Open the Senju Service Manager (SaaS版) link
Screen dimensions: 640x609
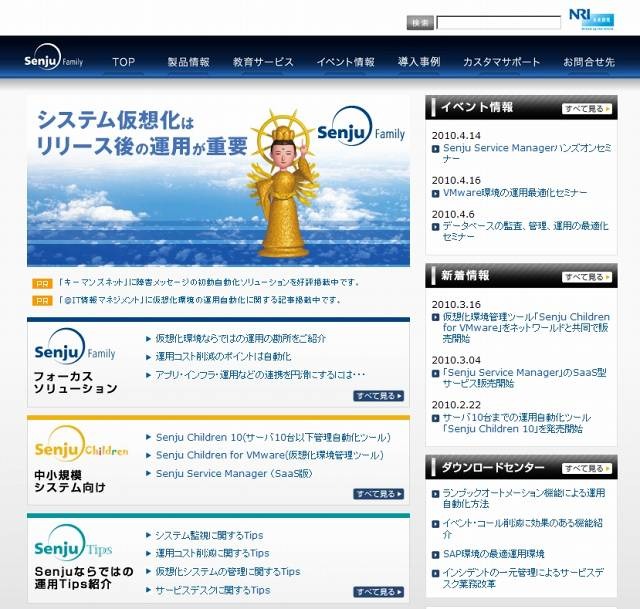[234, 473]
